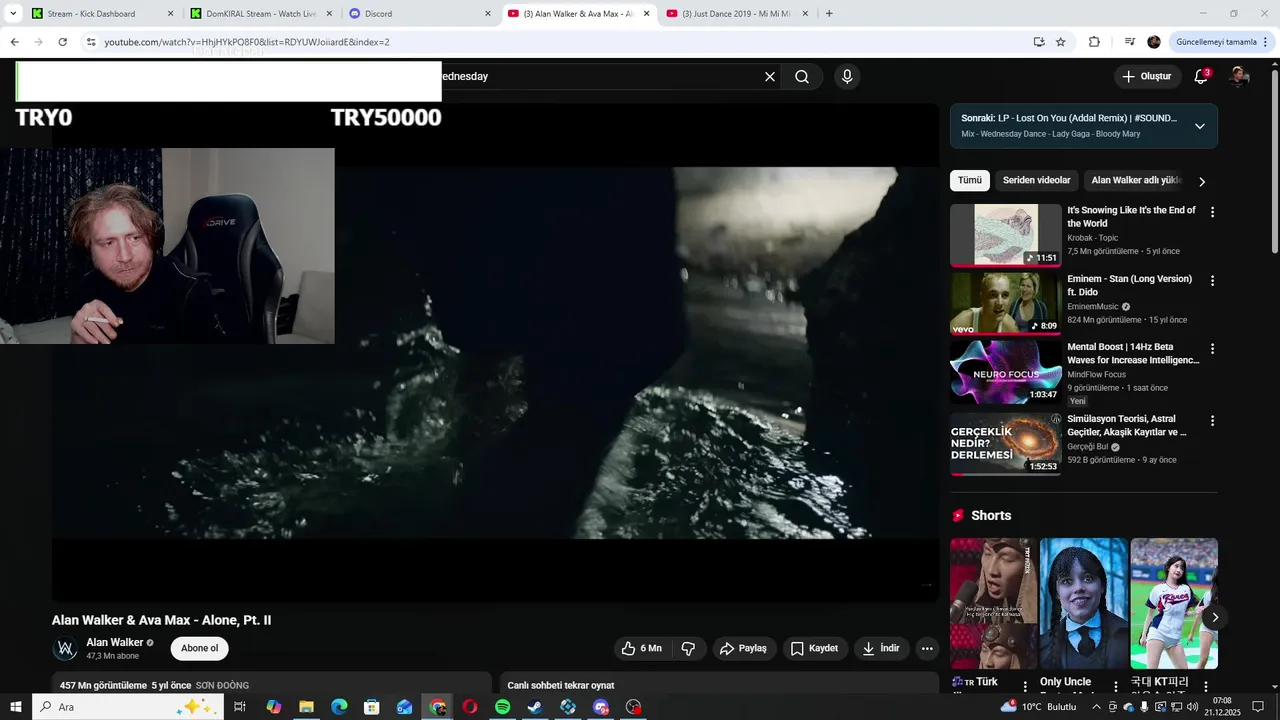
Task: Open Chrome tab search dropdown
Action: click(x=13, y=13)
